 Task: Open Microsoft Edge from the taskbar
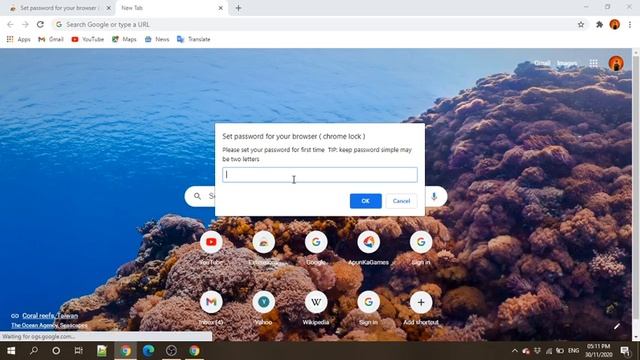(x=149, y=351)
